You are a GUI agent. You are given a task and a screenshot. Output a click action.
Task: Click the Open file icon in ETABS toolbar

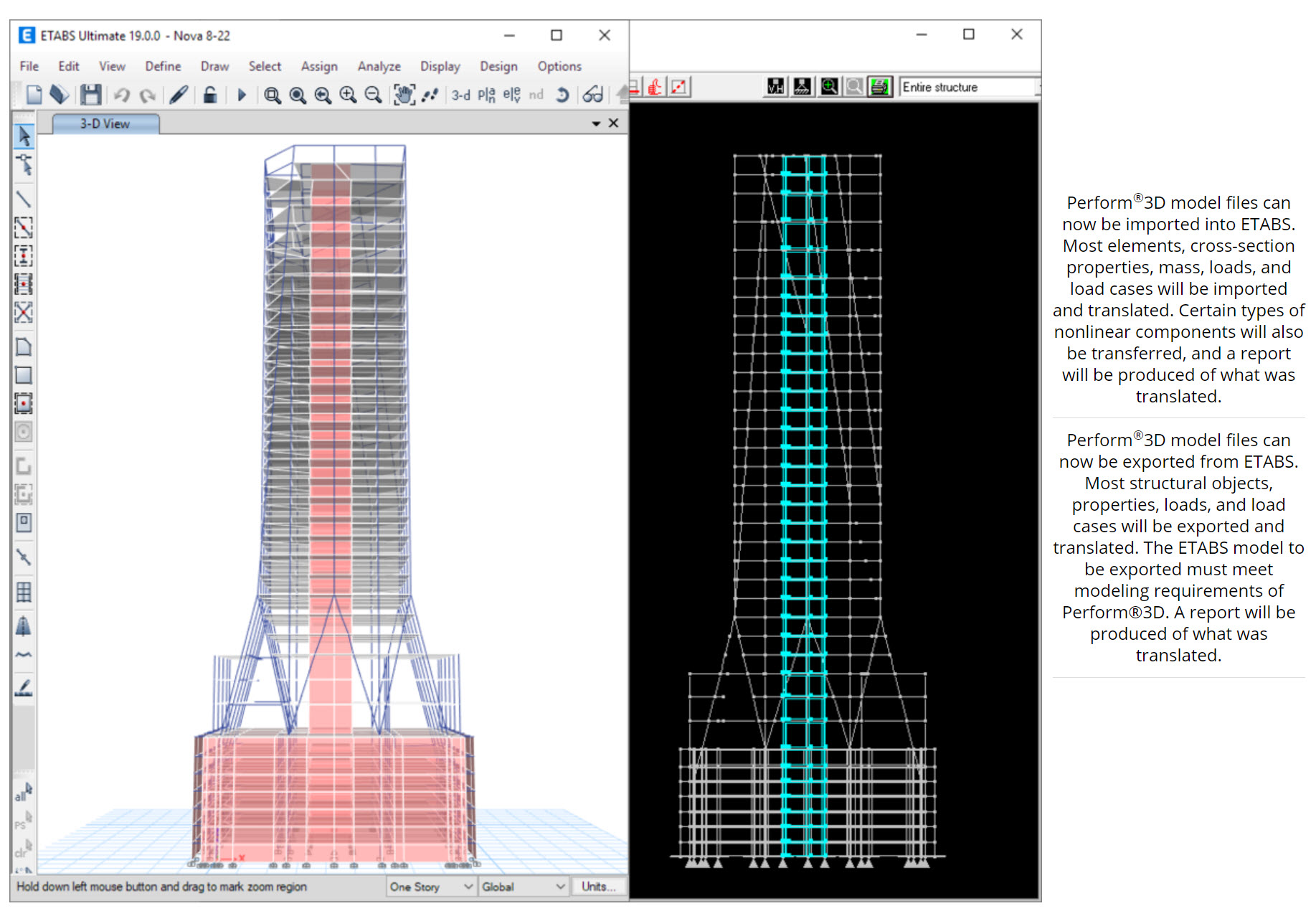[x=60, y=95]
